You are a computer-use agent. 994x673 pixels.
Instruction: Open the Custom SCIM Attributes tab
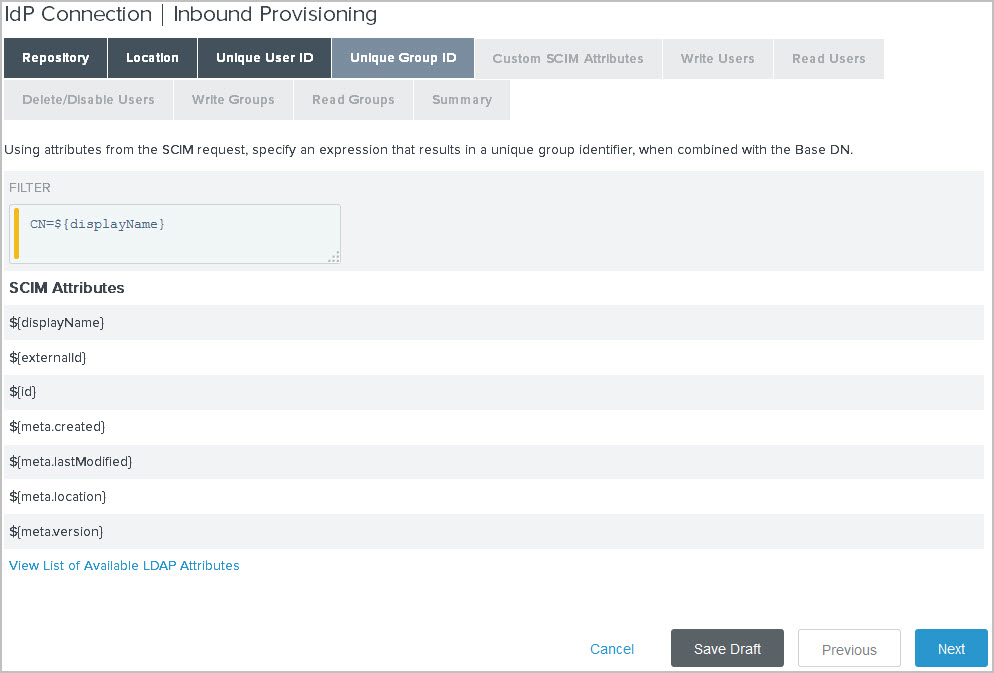567,58
